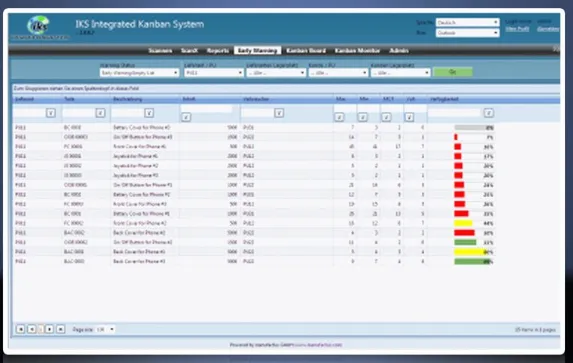Viewport: 573px width, 363px height.
Task: Open the Lieferanten Lagerplatz dropdown
Action: pos(276,73)
